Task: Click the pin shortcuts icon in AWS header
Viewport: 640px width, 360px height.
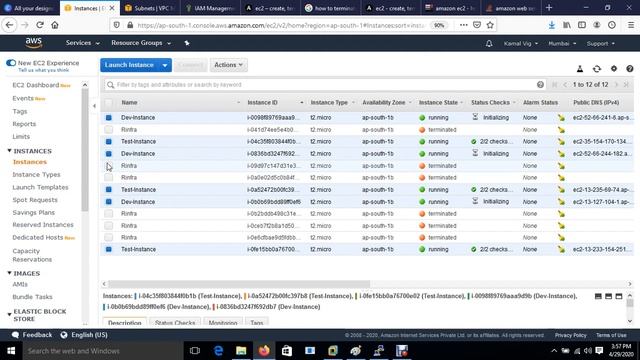Action: pyautogui.click(x=187, y=43)
